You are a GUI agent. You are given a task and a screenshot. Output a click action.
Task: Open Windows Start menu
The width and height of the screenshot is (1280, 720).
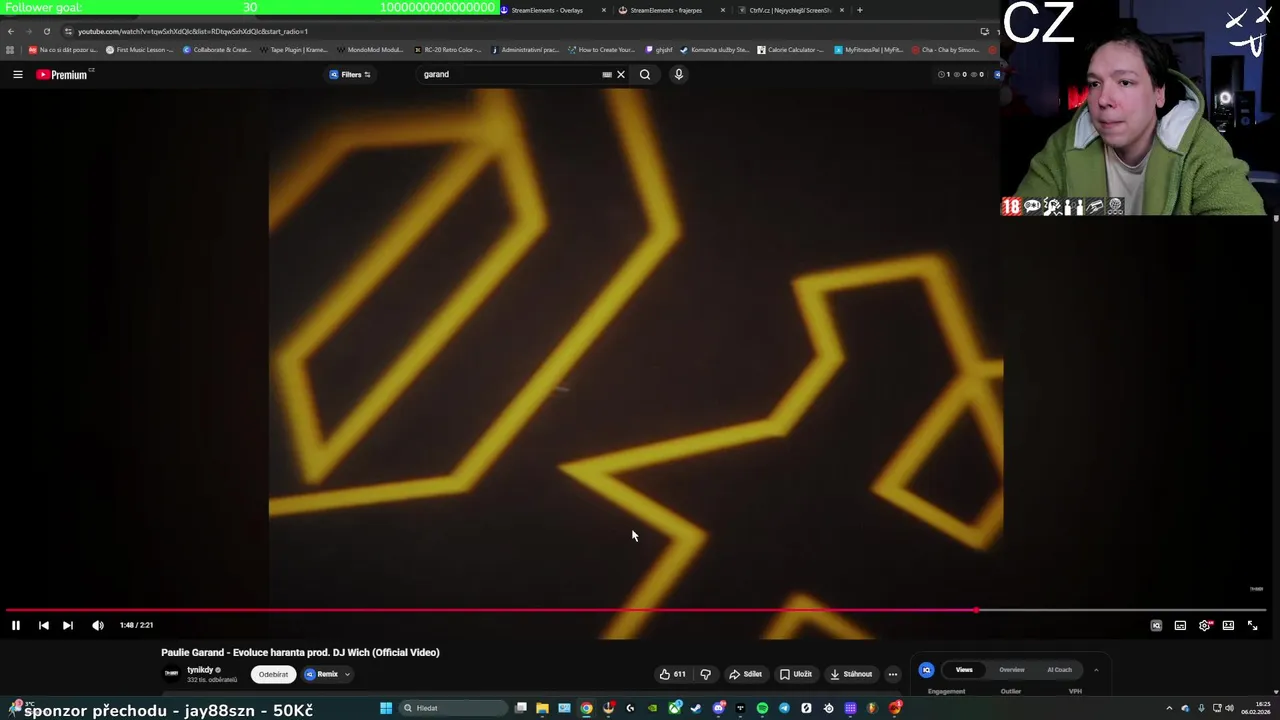(386, 708)
